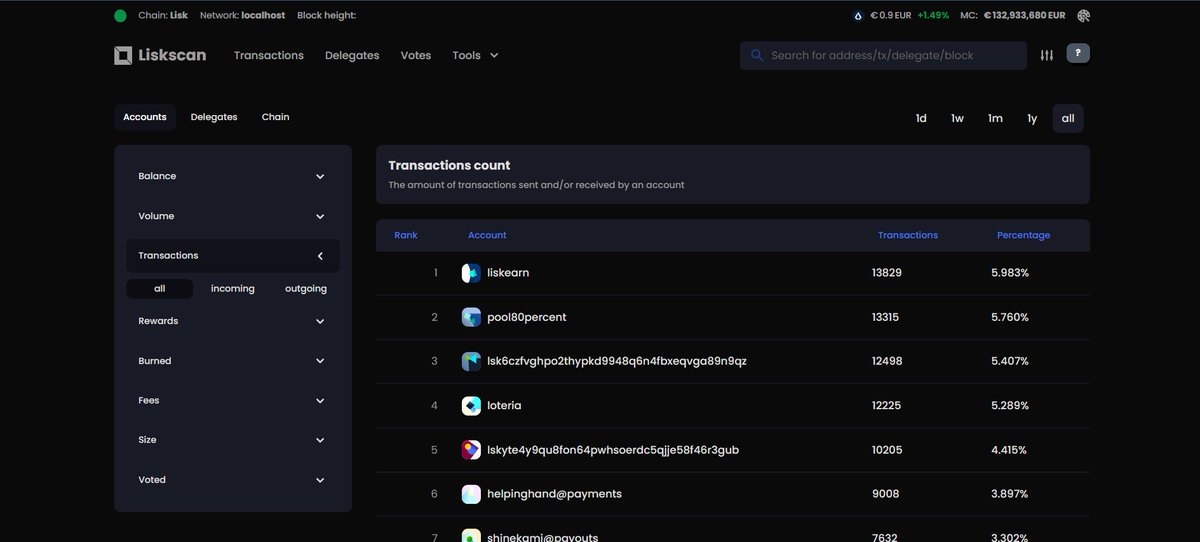Set time range to 1w
The height and width of the screenshot is (542, 1200).
coord(958,118)
